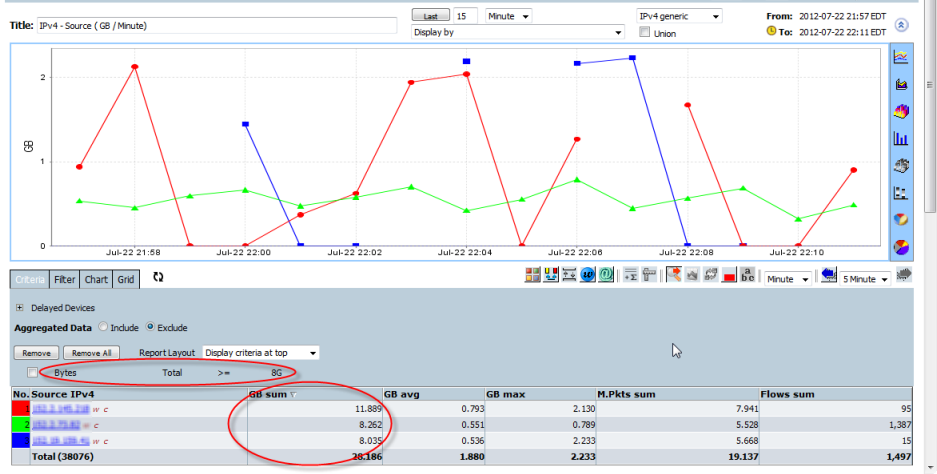The height and width of the screenshot is (474, 937).
Task: Select the stacked bar chart icon
Action: tap(901, 192)
